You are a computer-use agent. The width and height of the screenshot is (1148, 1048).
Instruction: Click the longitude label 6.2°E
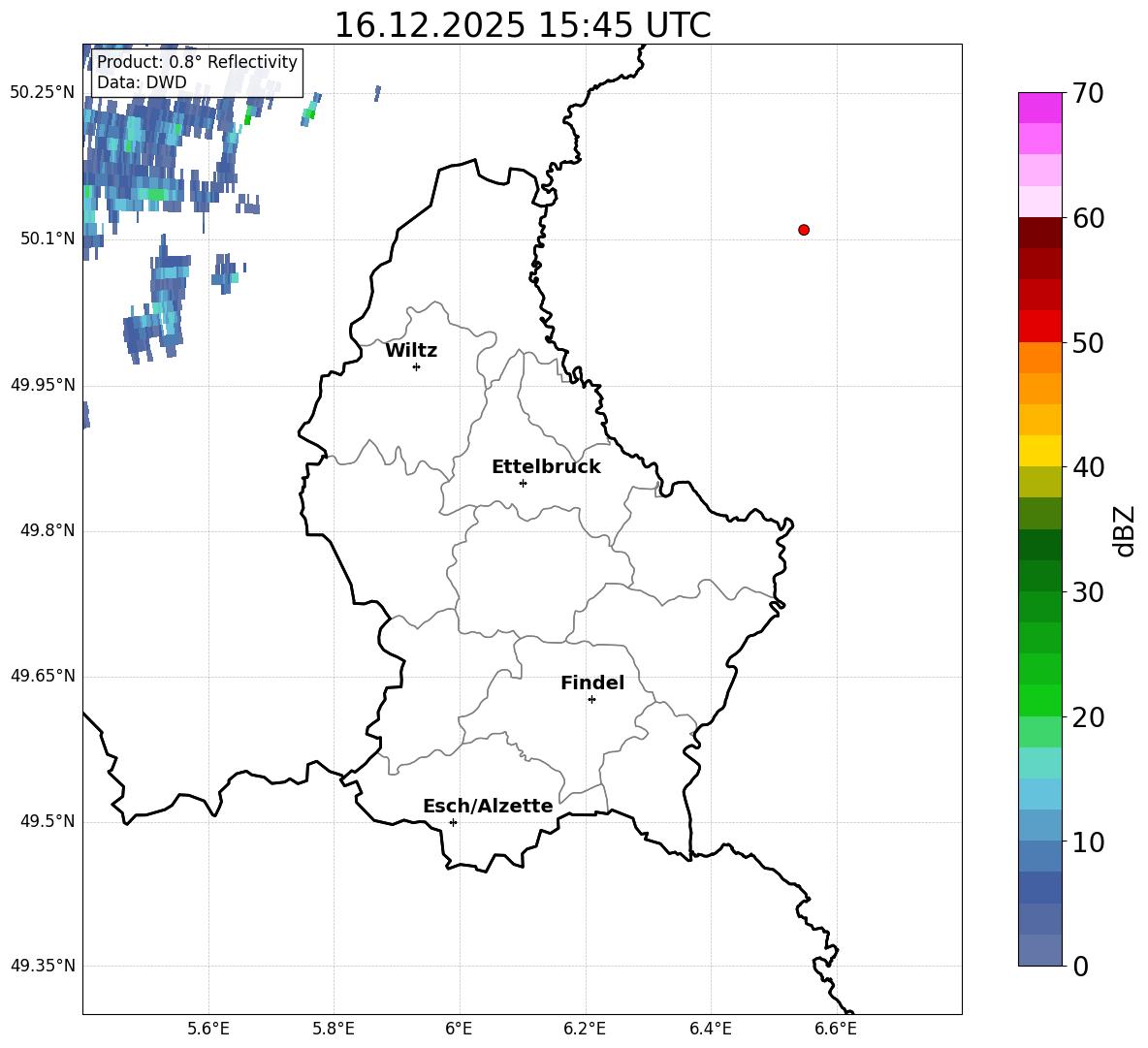[585, 1029]
